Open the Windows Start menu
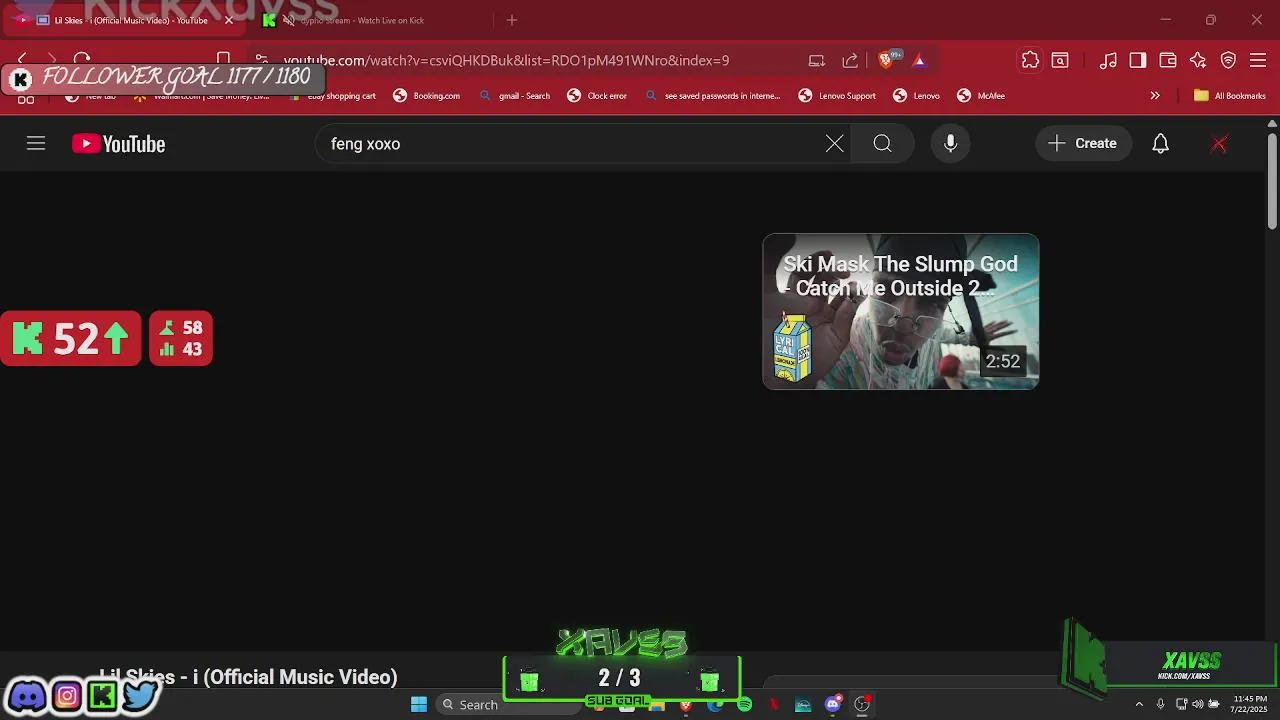Viewport: 1280px width, 720px height. coord(419,705)
